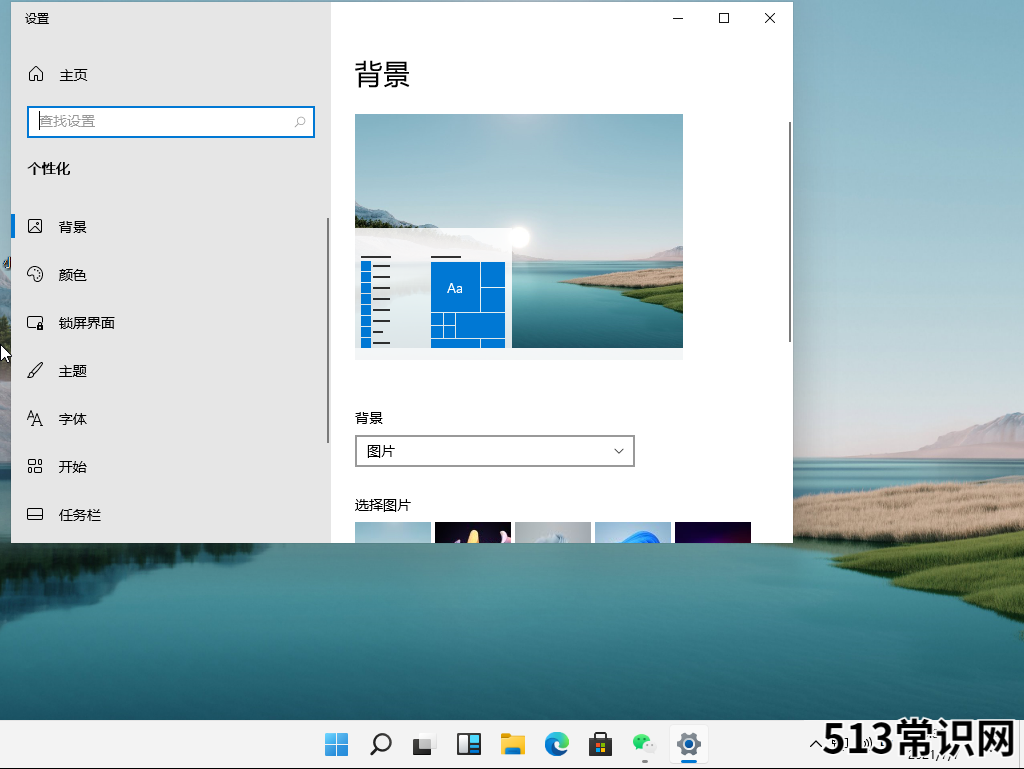The height and width of the screenshot is (769, 1024).
Task: Open the Microsoft Store taskbar icon
Action: 600,744
